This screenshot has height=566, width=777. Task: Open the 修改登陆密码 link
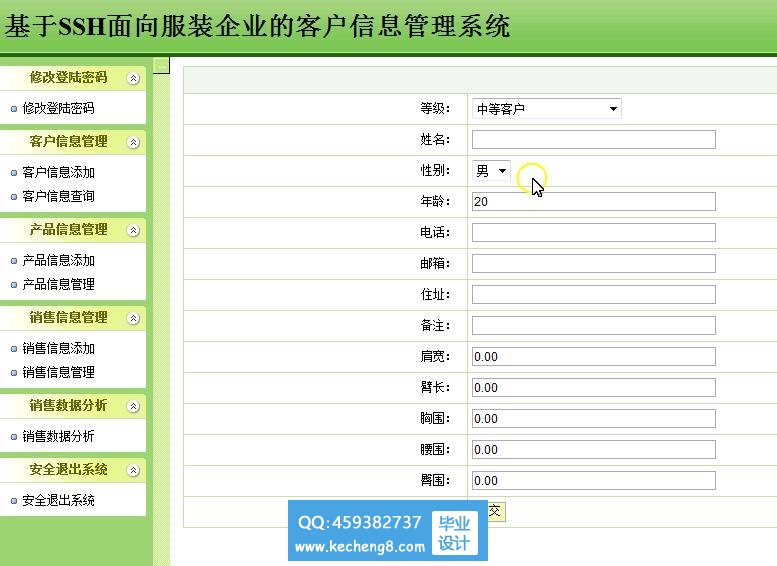(58, 108)
